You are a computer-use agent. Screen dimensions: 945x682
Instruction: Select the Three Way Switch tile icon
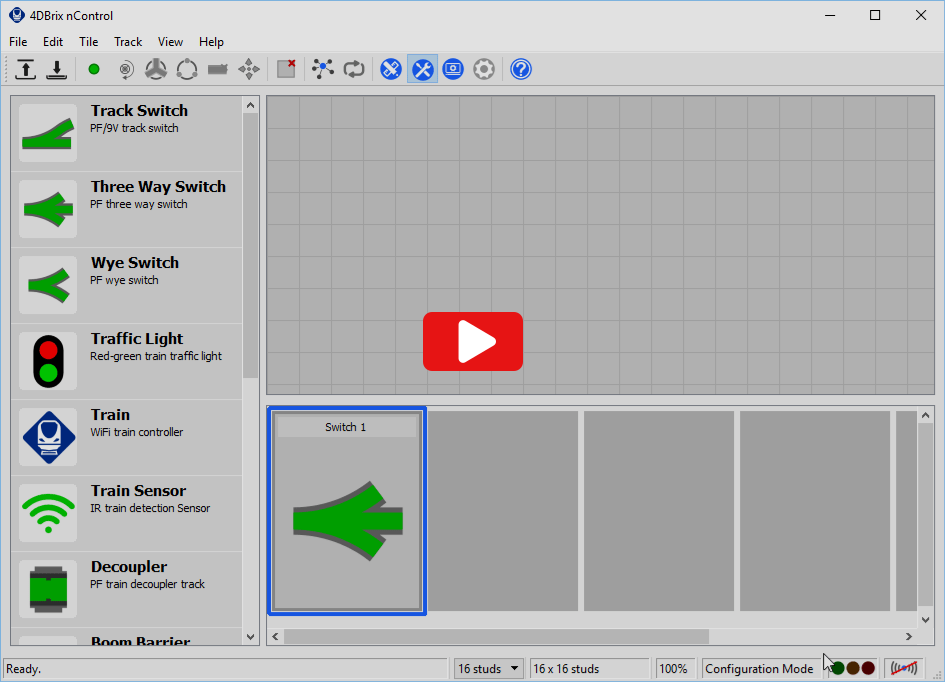point(48,209)
